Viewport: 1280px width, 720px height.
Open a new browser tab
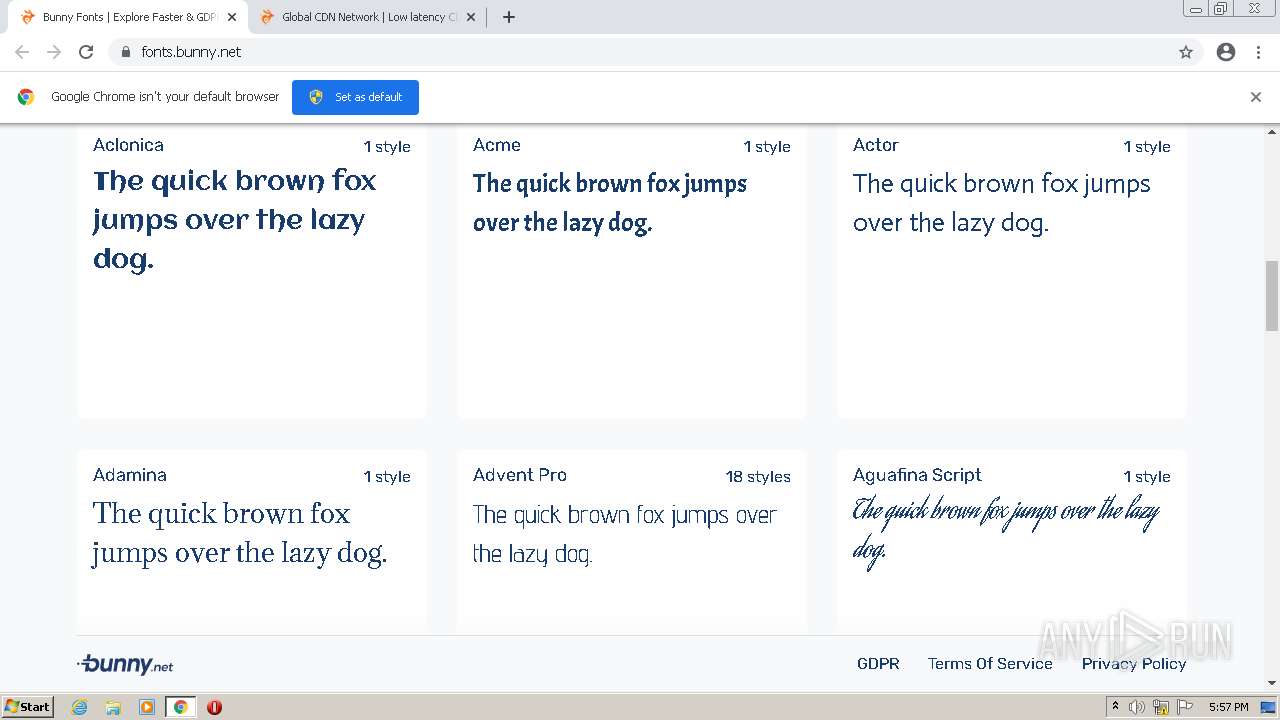[508, 17]
